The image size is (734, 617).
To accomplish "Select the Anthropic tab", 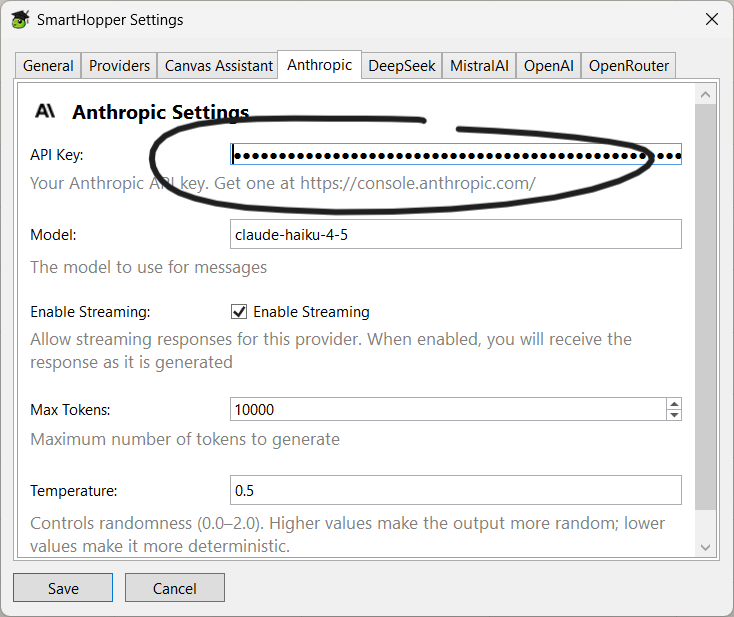I will [319, 65].
